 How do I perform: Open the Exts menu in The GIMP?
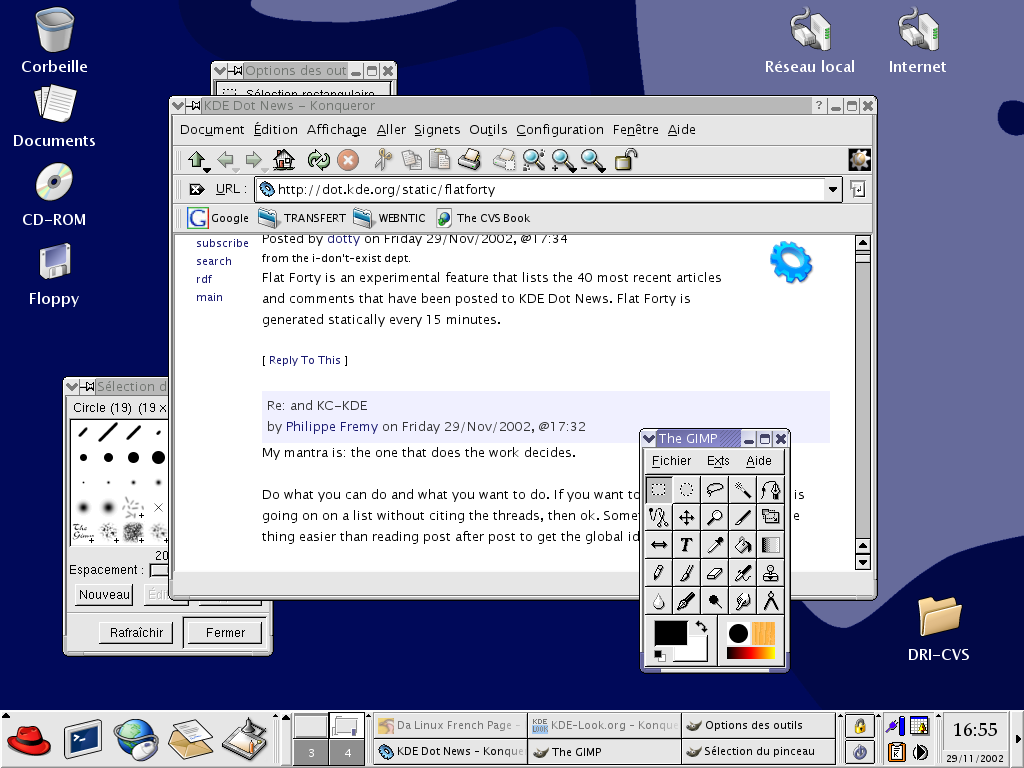tap(718, 460)
